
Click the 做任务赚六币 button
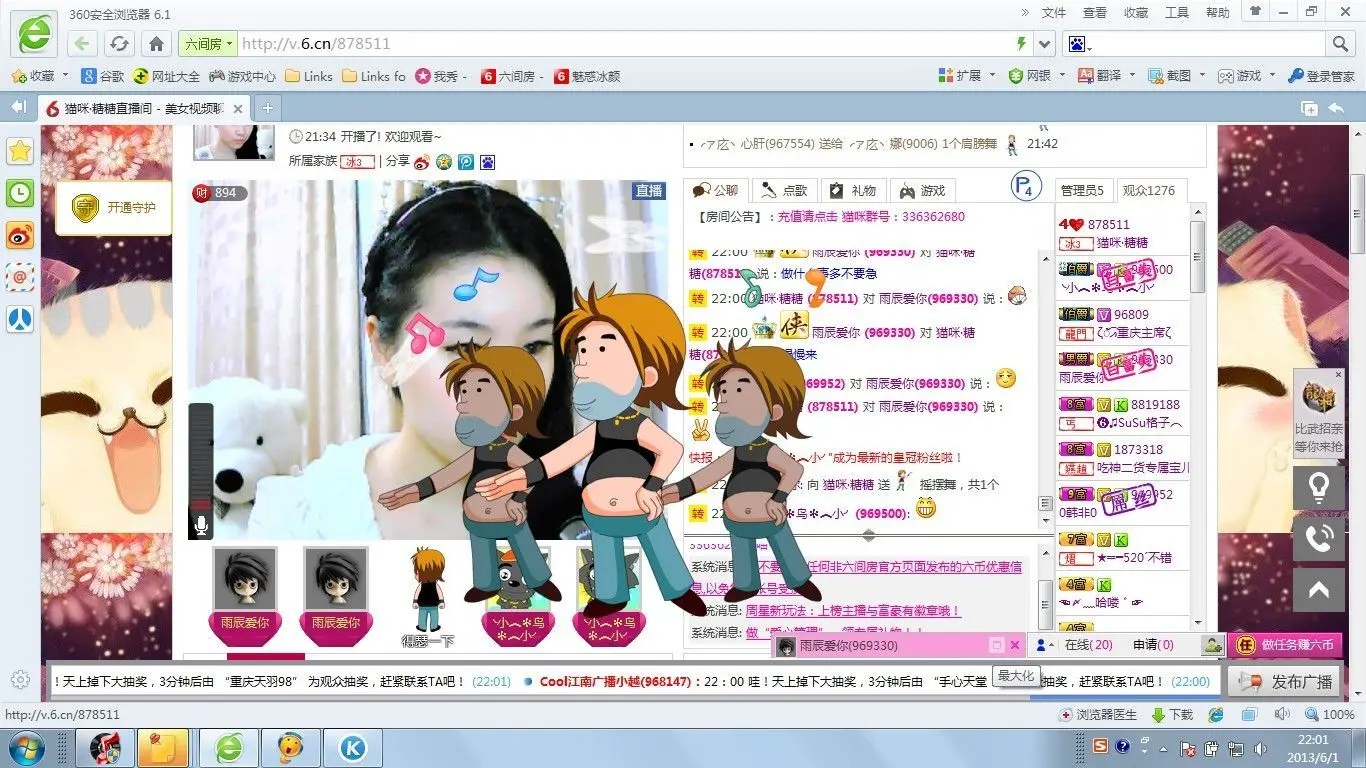[x=1285, y=646]
